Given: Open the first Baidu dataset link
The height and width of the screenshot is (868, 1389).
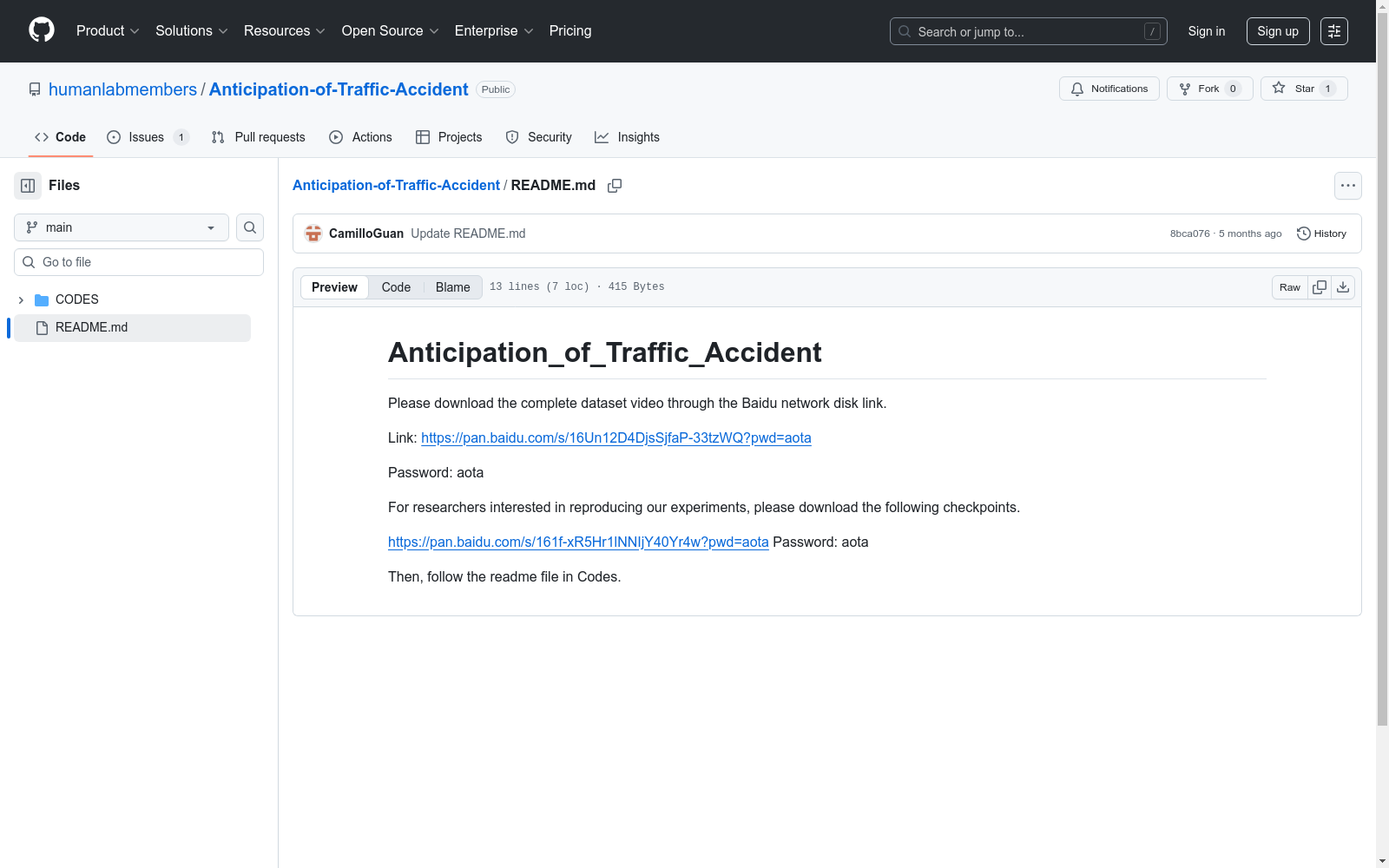Looking at the screenshot, I should click(x=616, y=438).
